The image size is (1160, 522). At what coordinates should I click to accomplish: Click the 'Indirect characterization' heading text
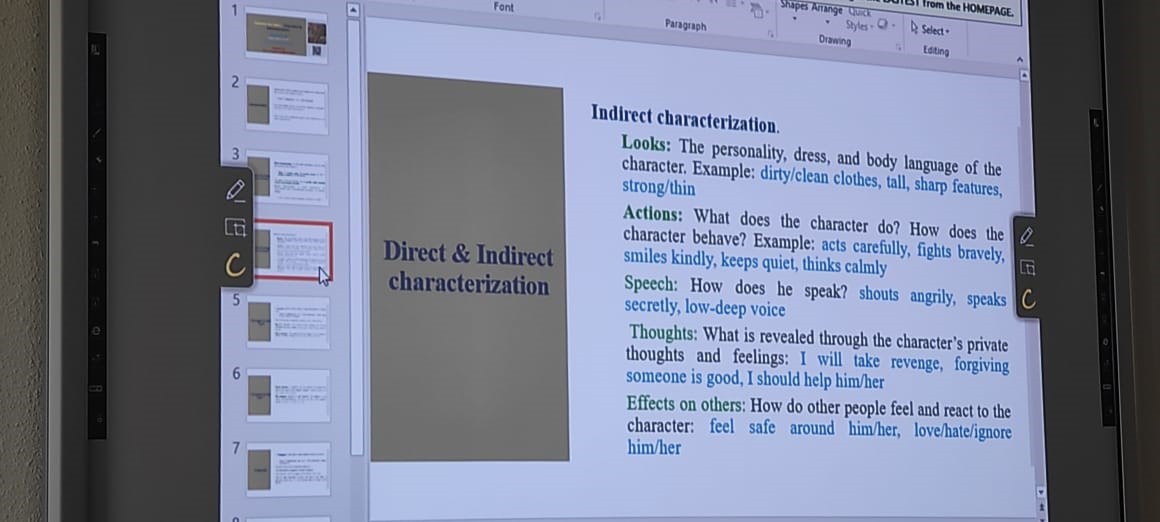pos(684,118)
